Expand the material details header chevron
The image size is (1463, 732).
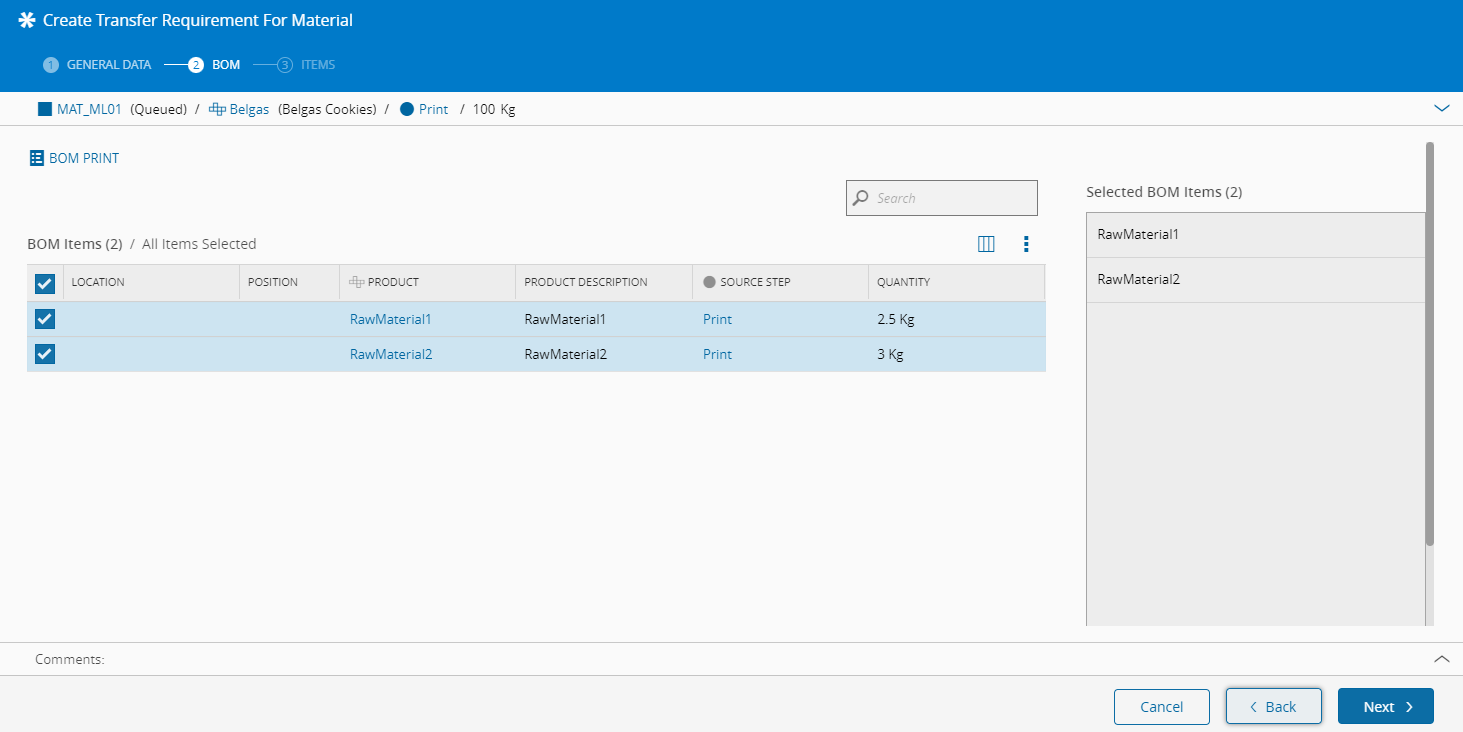point(1441,108)
